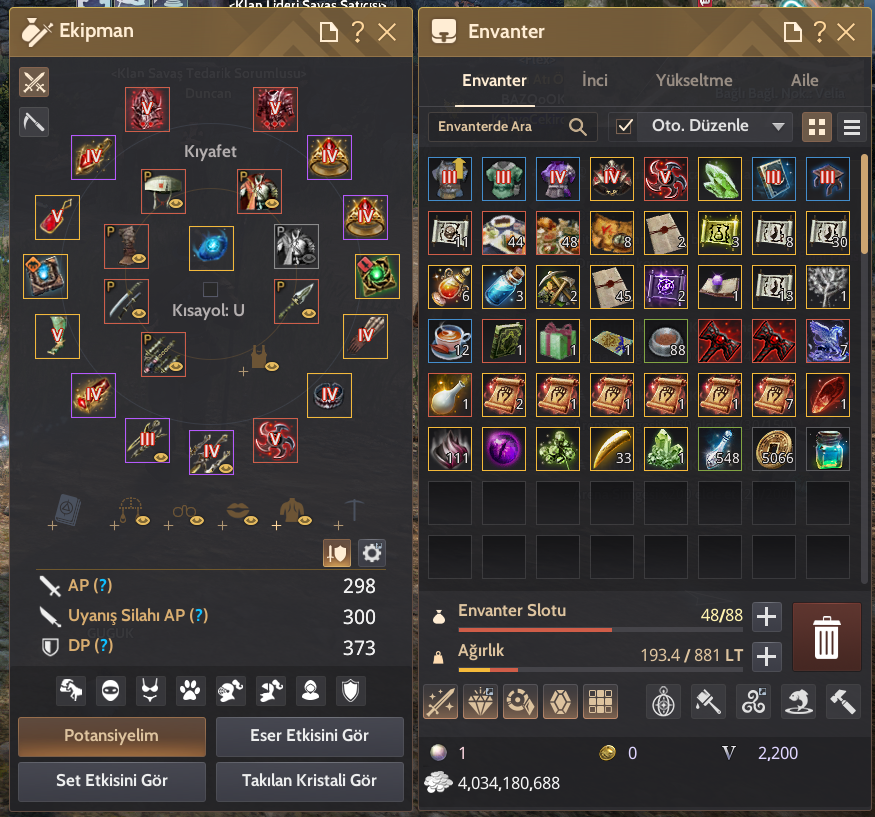Click the paw pet visibility icon
875x817 pixels.
[x=190, y=691]
